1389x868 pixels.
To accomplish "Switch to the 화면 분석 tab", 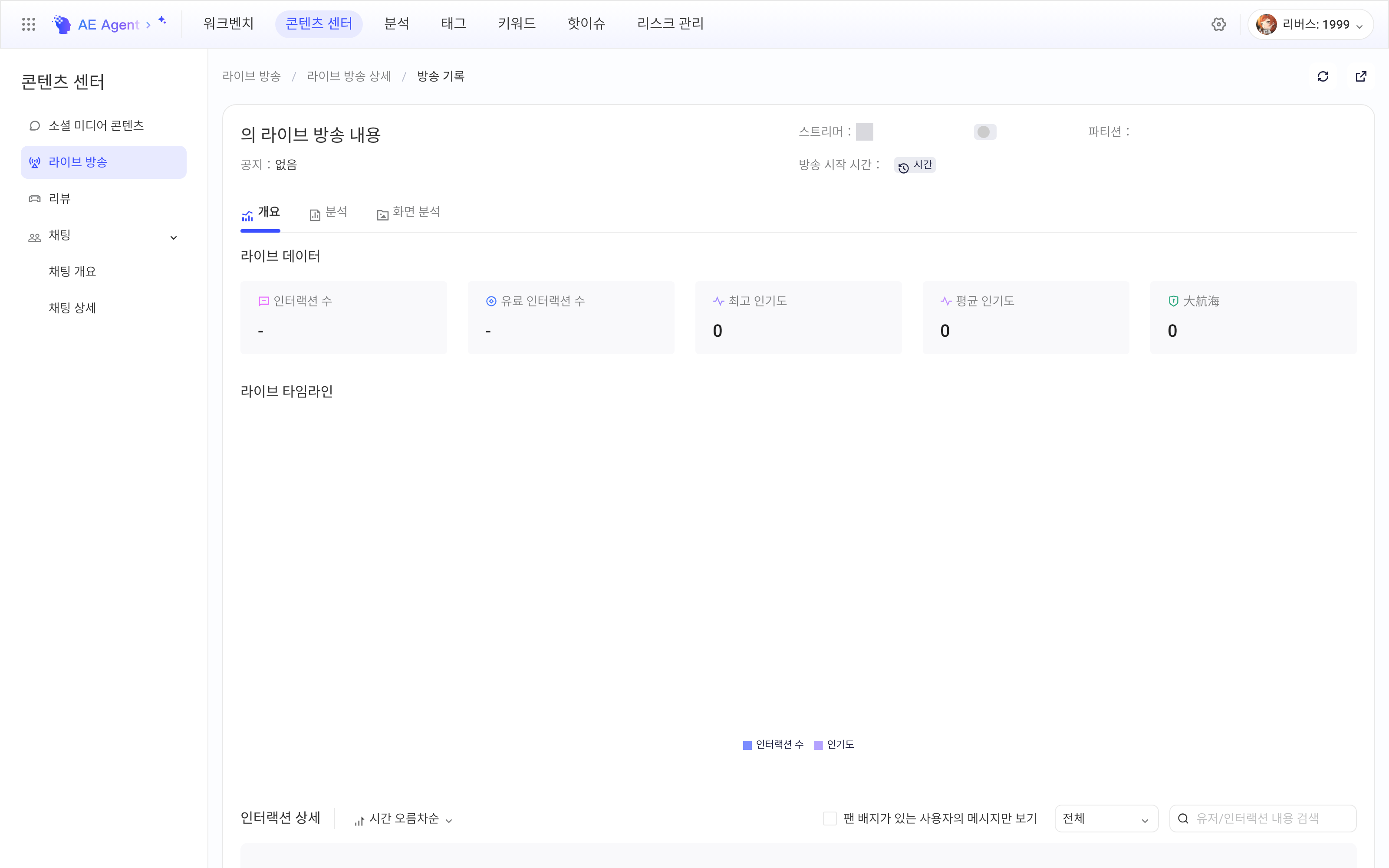I will [x=408, y=212].
